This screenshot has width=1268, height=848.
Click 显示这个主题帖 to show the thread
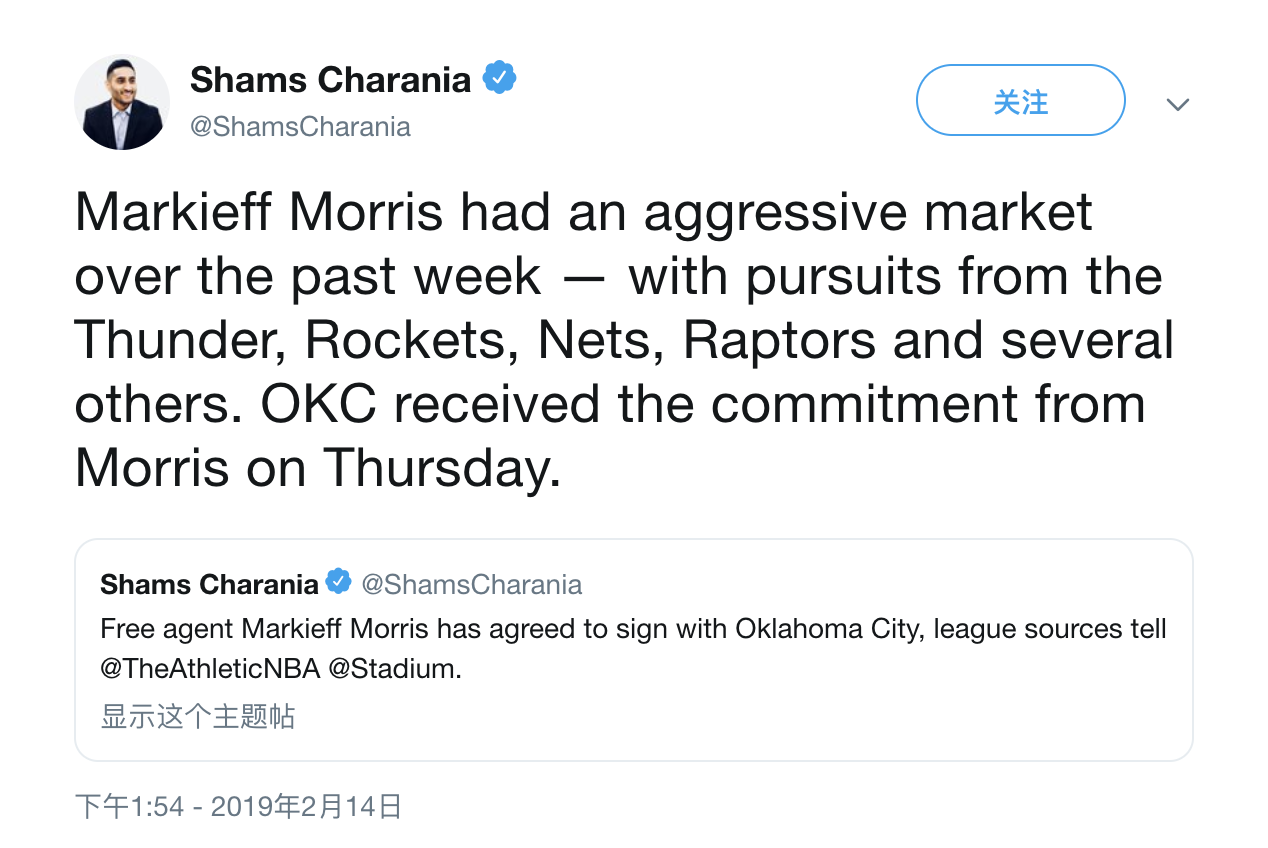(198, 716)
